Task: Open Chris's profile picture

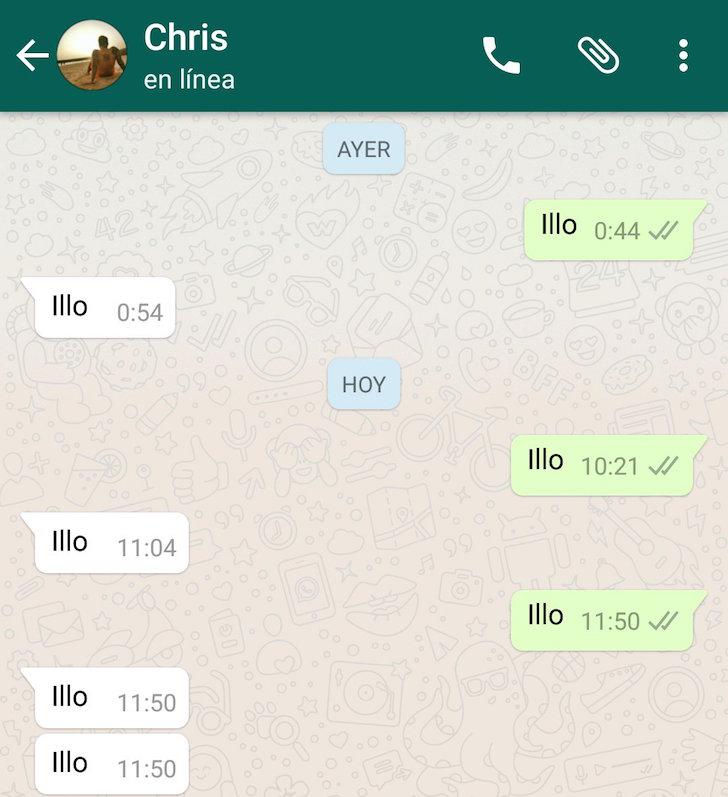Action: coord(92,55)
